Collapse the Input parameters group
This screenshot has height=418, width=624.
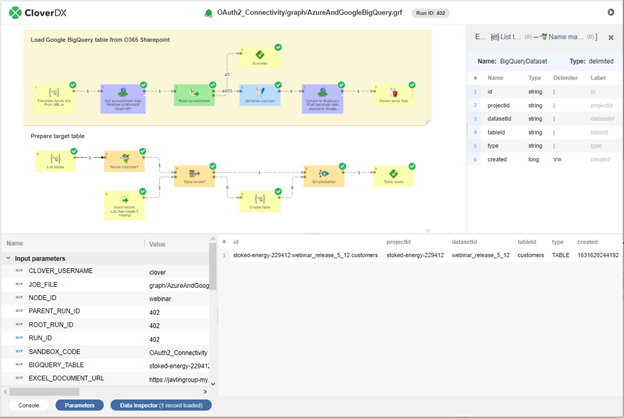click(8, 257)
